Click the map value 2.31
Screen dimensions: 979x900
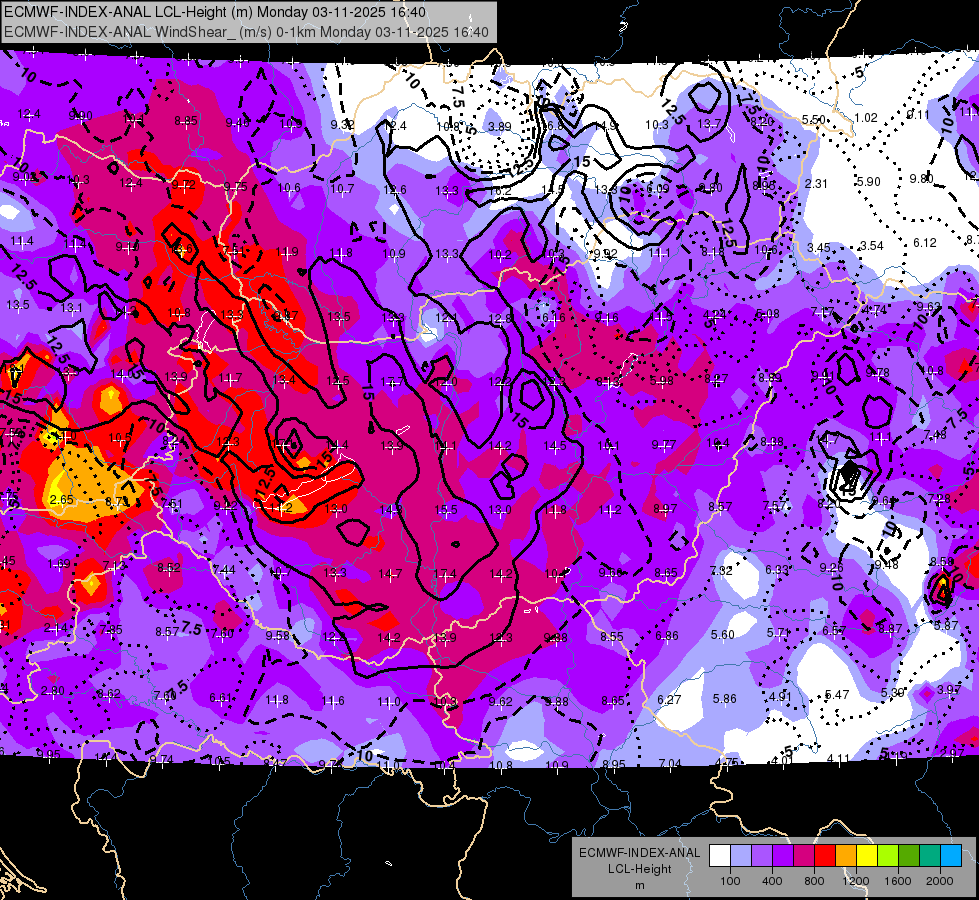click(816, 184)
